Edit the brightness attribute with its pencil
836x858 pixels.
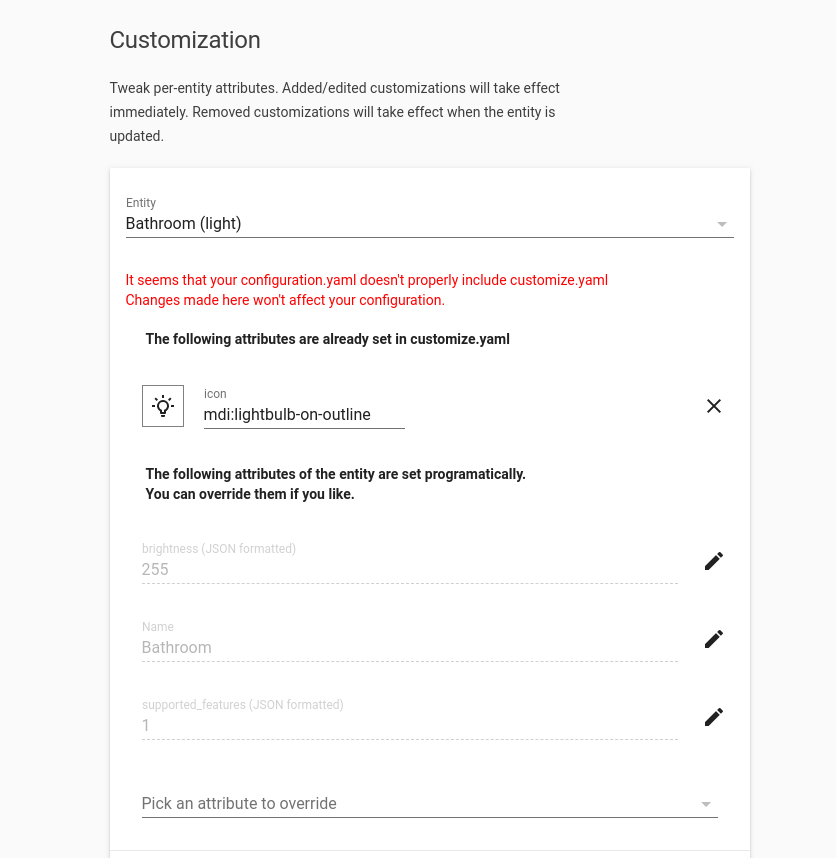click(714, 561)
